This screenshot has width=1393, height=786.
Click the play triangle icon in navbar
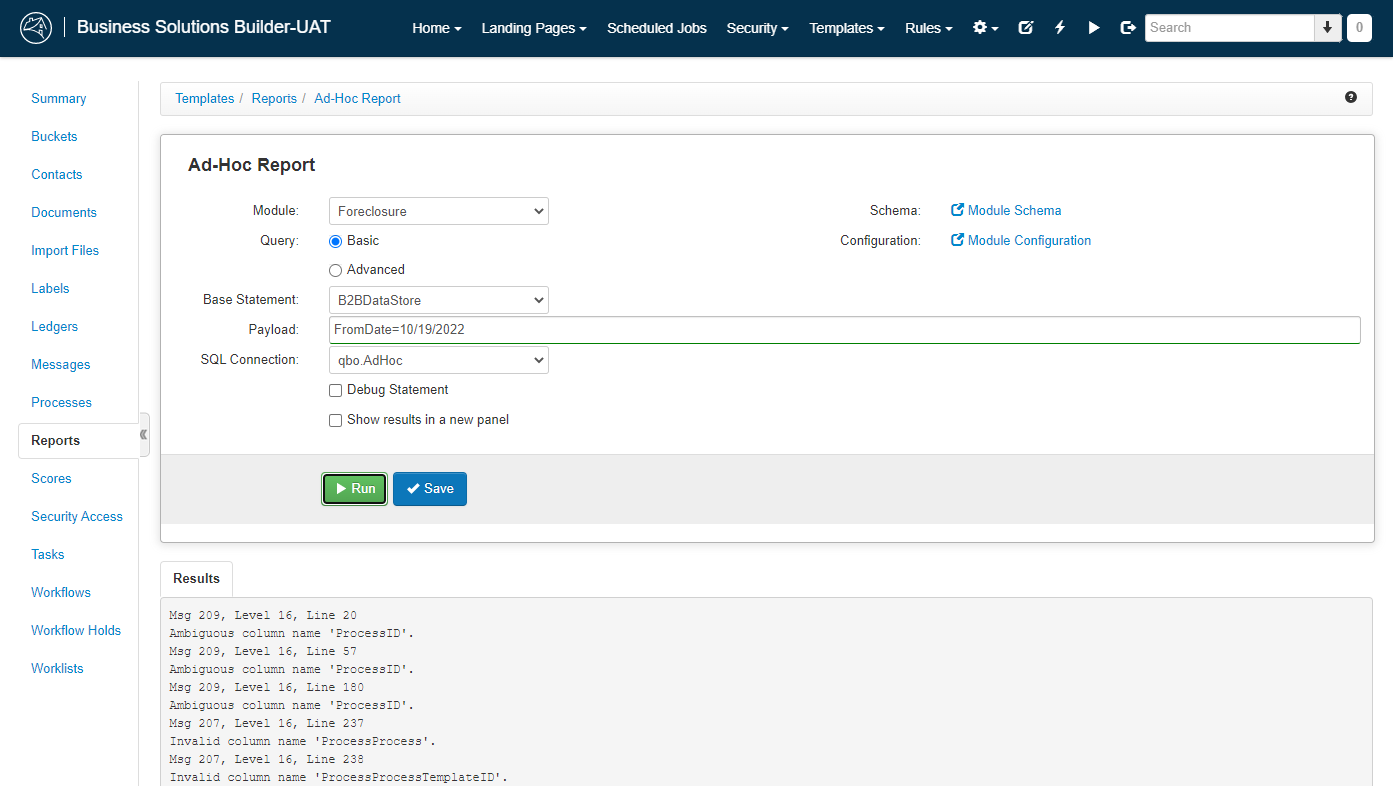click(1094, 28)
